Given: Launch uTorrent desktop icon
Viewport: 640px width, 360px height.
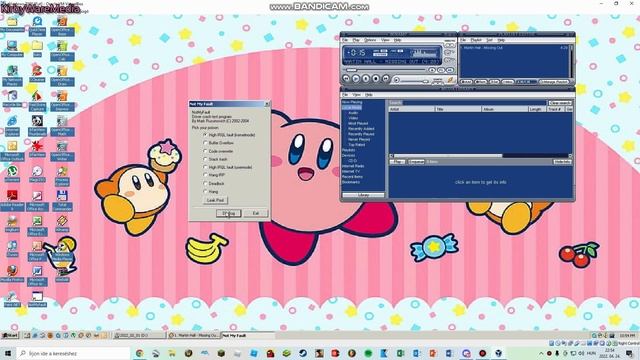Looking at the screenshot, I should coord(12,175).
